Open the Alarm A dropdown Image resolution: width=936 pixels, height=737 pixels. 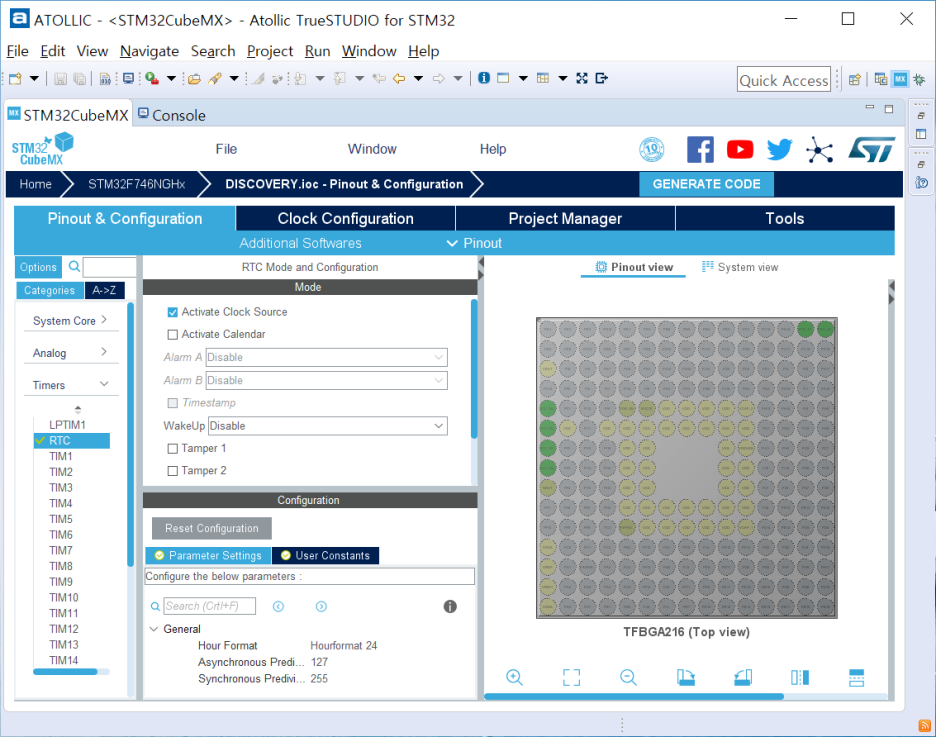point(327,357)
